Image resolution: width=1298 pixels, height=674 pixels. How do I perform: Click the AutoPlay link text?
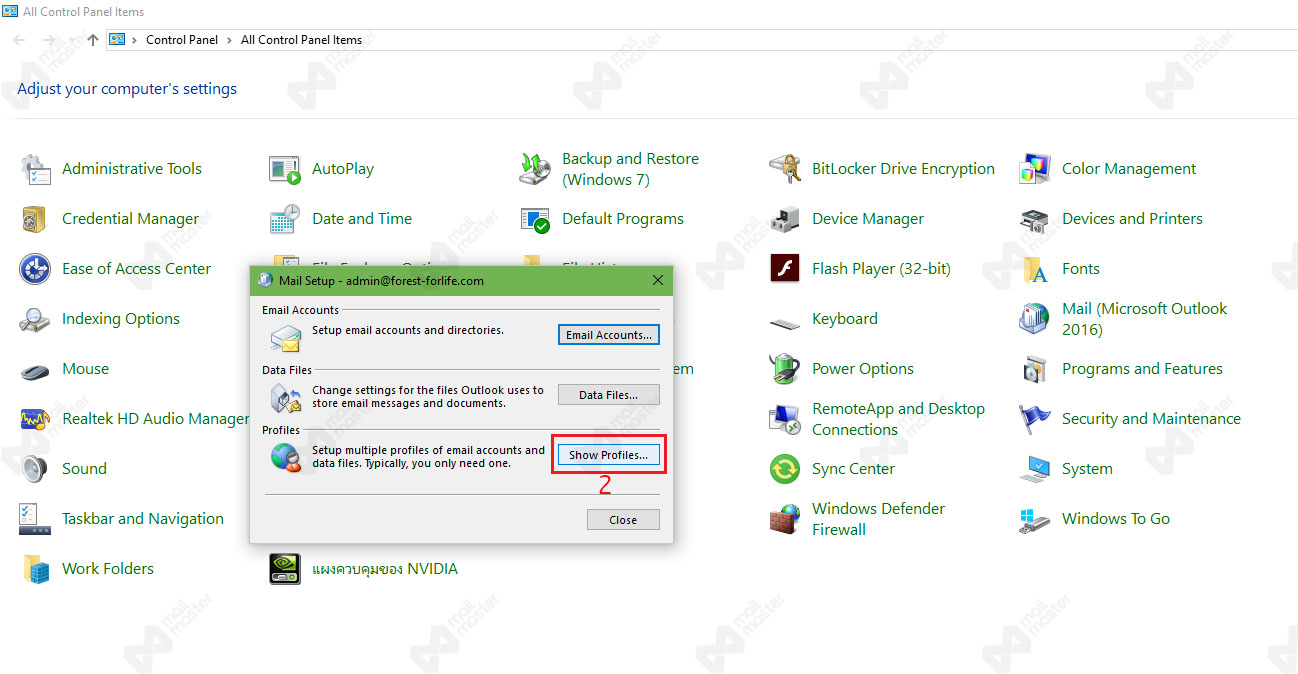click(343, 169)
